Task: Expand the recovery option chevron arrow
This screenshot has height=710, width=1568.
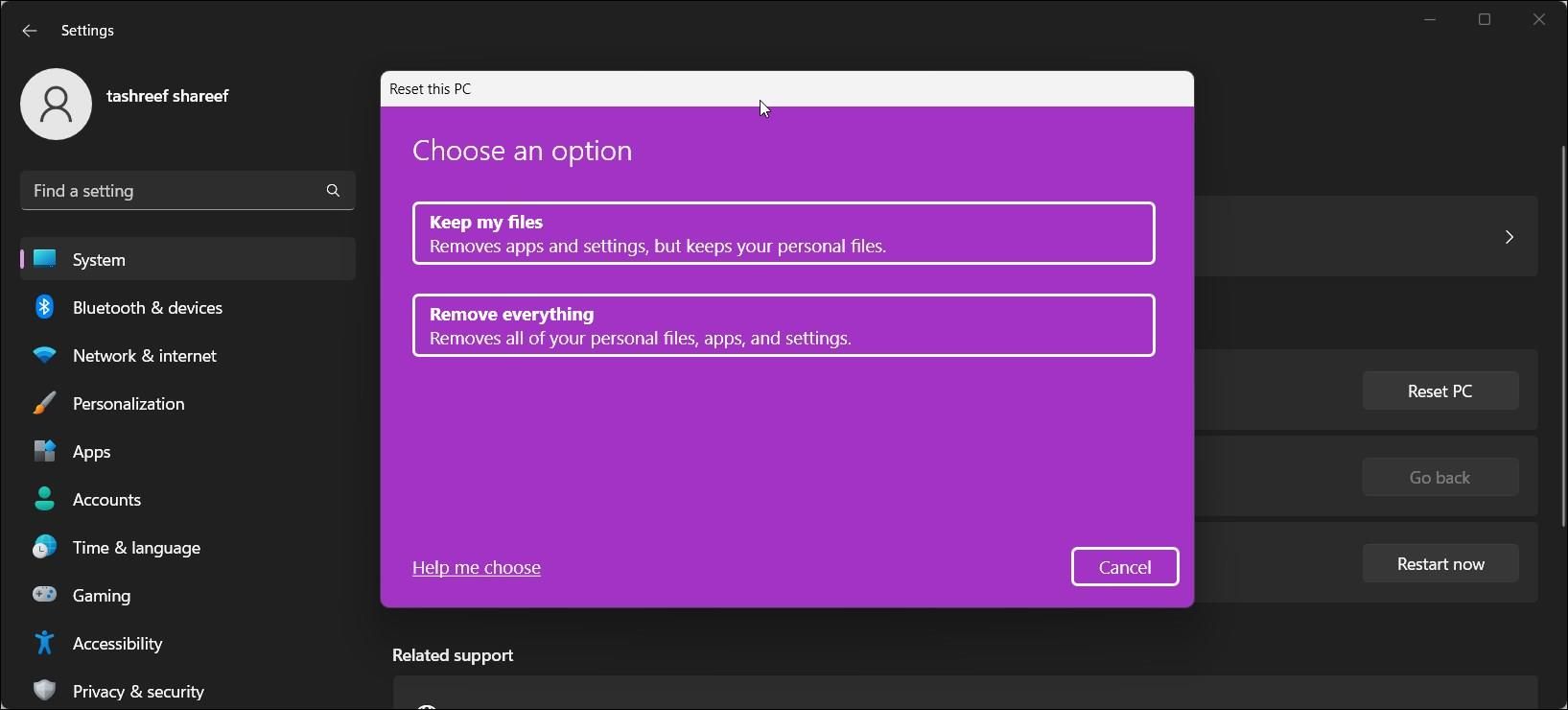Action: (x=1509, y=237)
